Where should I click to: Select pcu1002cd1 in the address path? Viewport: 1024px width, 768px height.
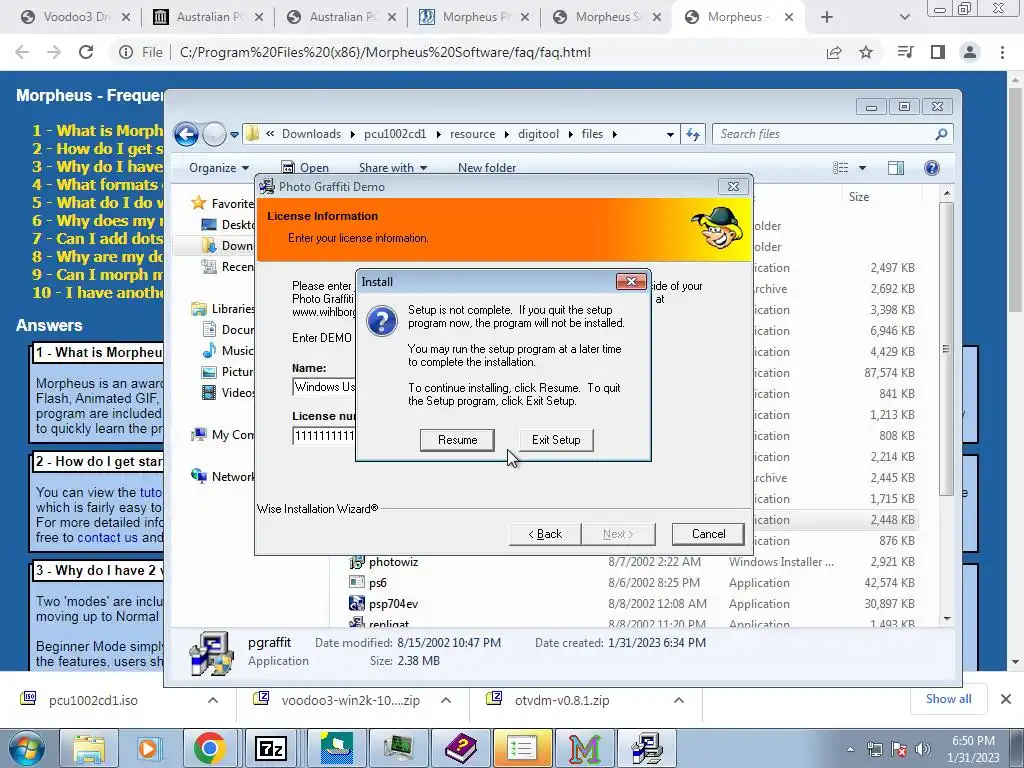[394, 134]
